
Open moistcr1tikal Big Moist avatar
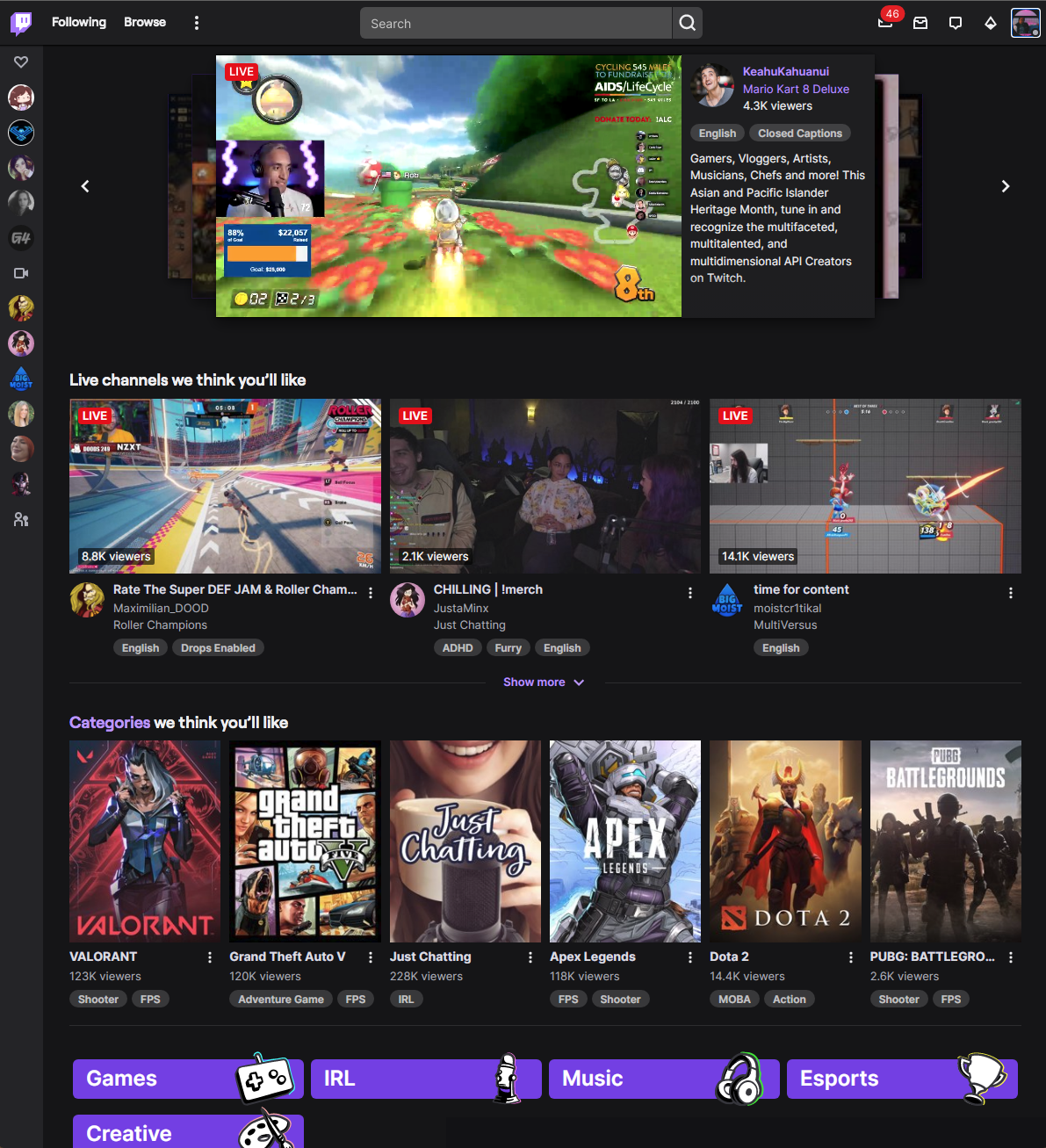pyautogui.click(x=727, y=600)
